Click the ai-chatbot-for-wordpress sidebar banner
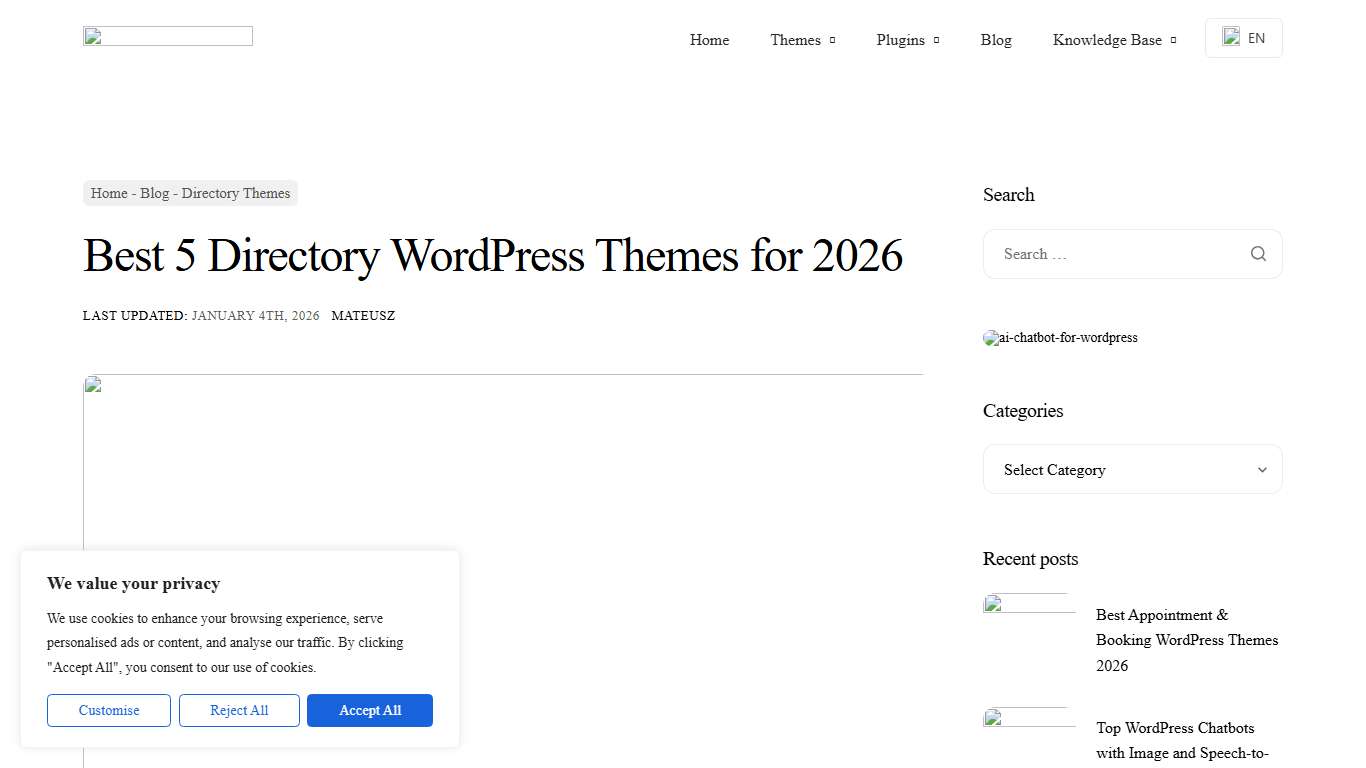1366x768 pixels. [x=1060, y=338]
